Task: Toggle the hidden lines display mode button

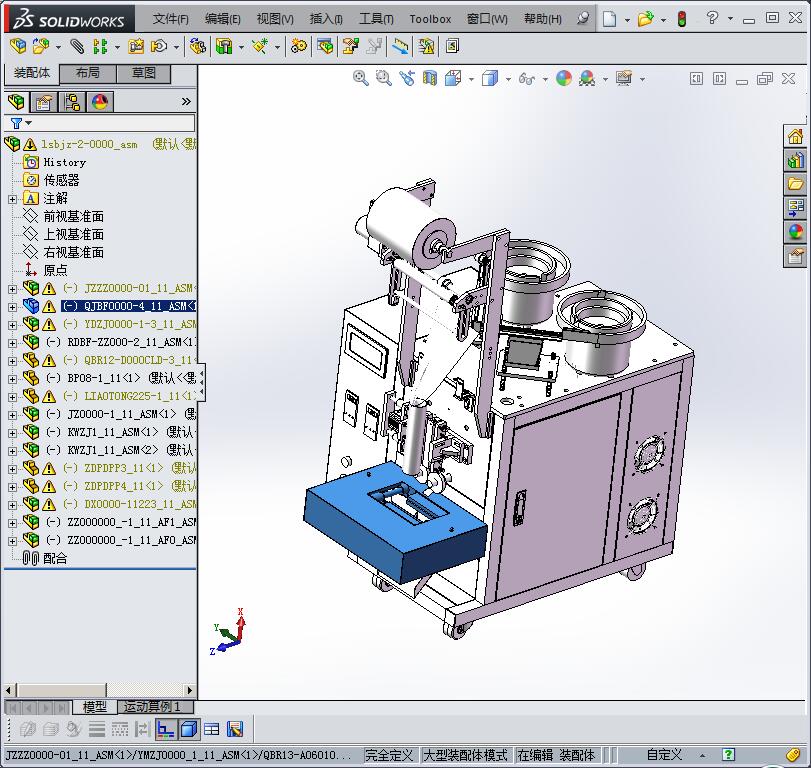Action: pyautogui.click(x=120, y=729)
